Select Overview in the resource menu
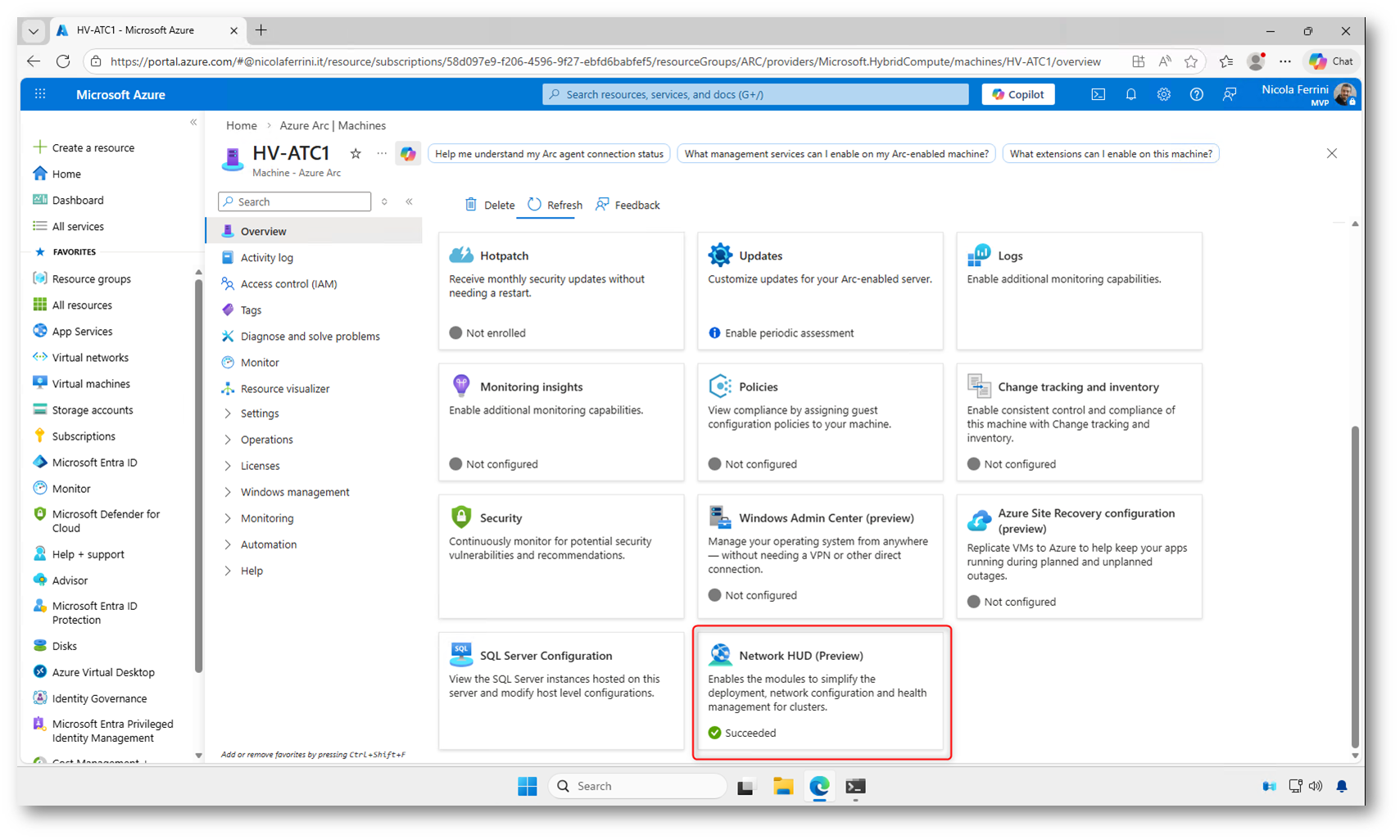Screen dimensions: 1400x840 pos(315,232)
